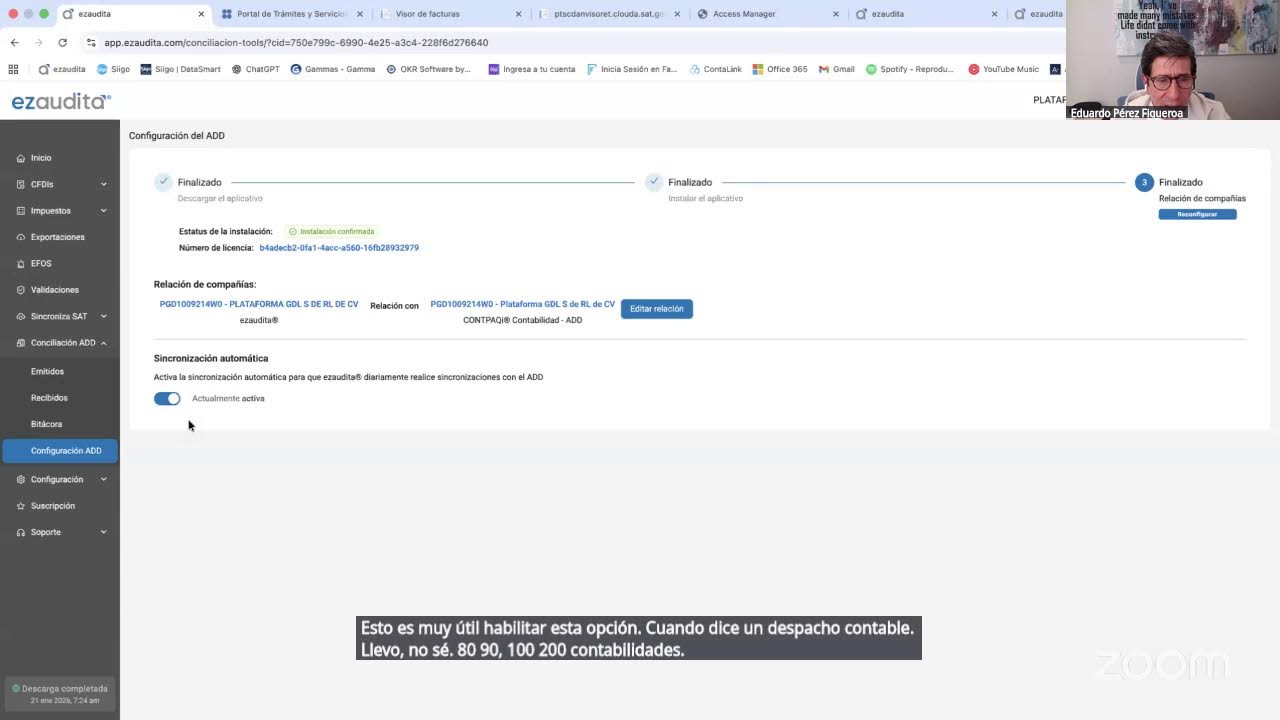The width and height of the screenshot is (1280, 720).
Task: Switch to ptscdanvisoret.clouda.sat tab
Action: (x=609, y=14)
